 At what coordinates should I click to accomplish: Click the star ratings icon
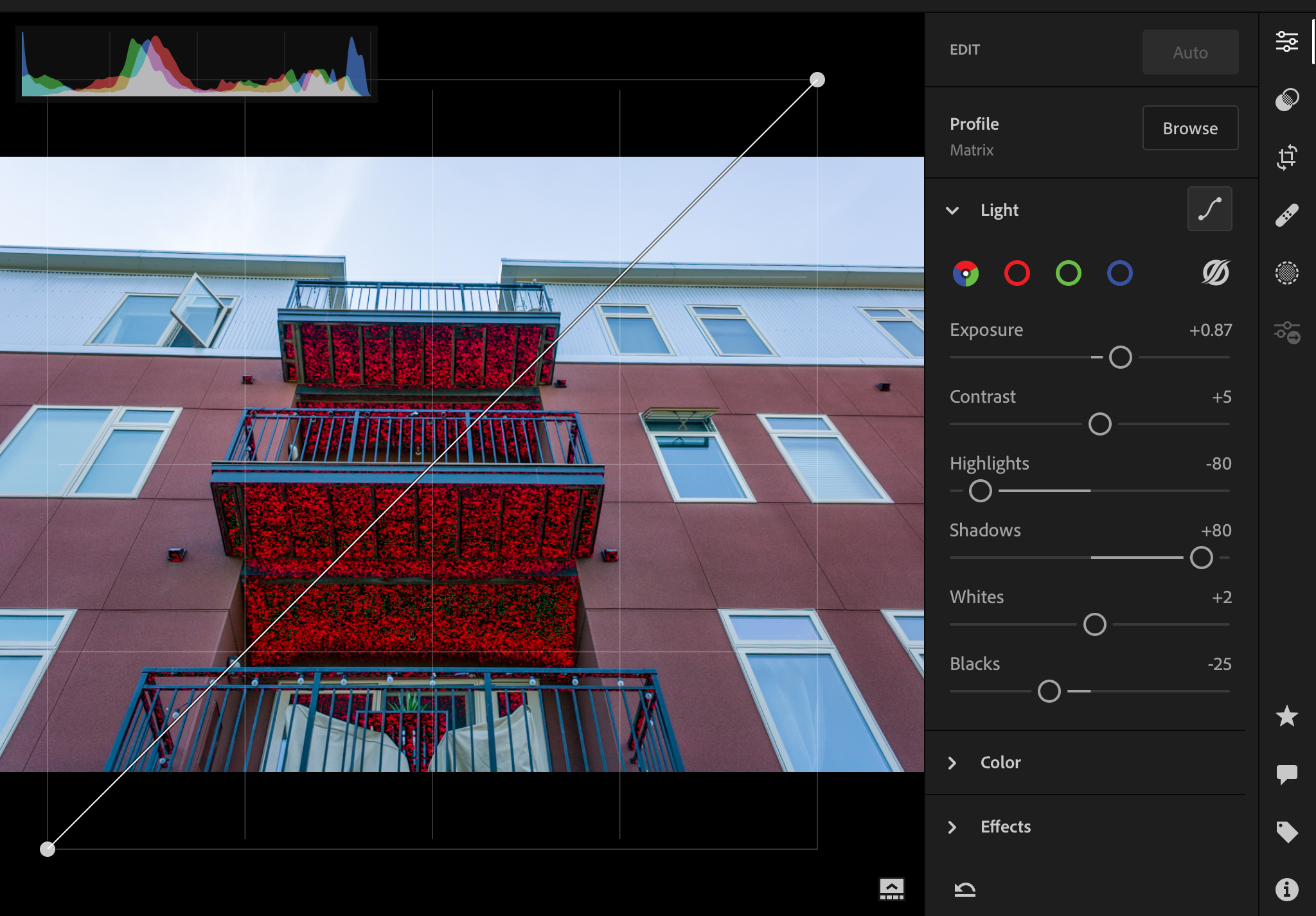pos(1286,716)
